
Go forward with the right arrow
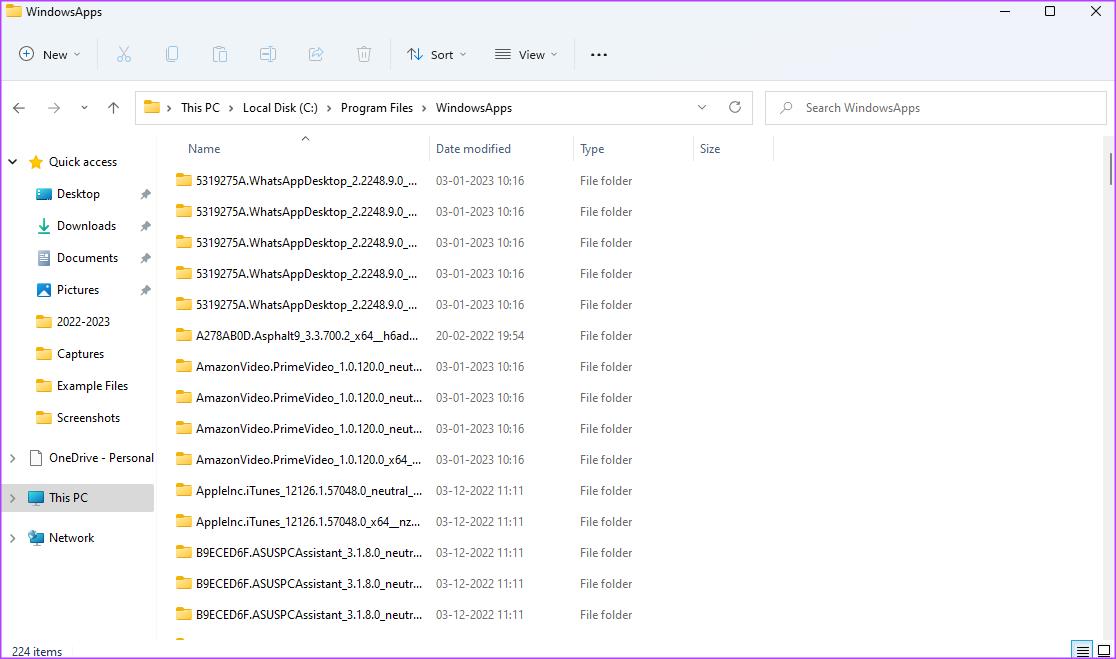click(x=53, y=108)
